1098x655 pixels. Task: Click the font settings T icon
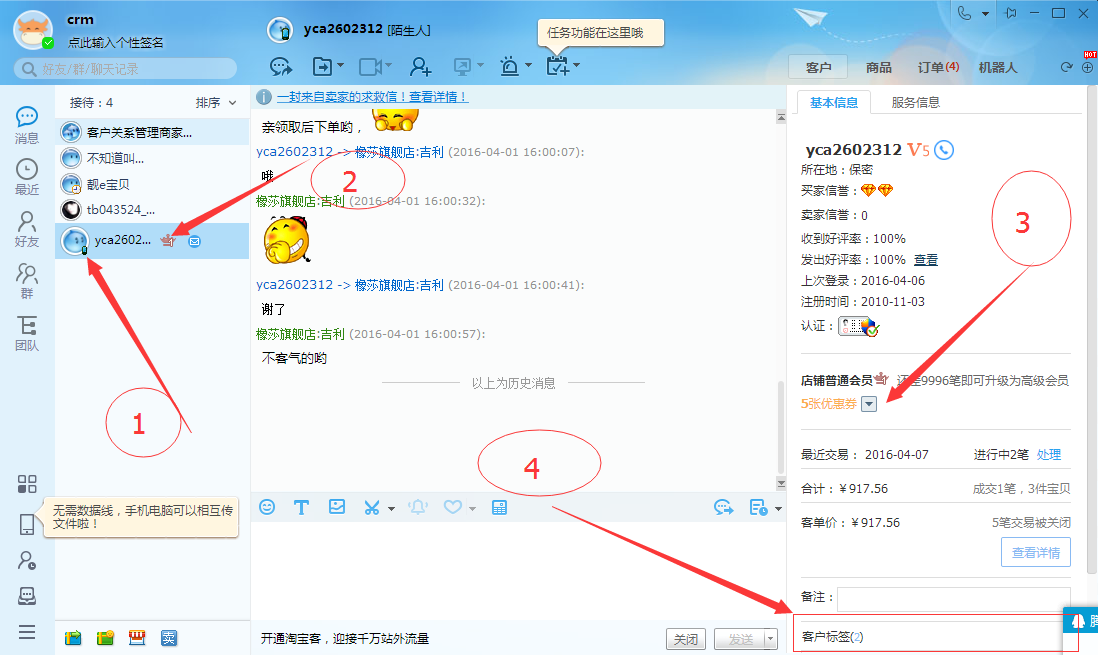pyautogui.click(x=300, y=507)
